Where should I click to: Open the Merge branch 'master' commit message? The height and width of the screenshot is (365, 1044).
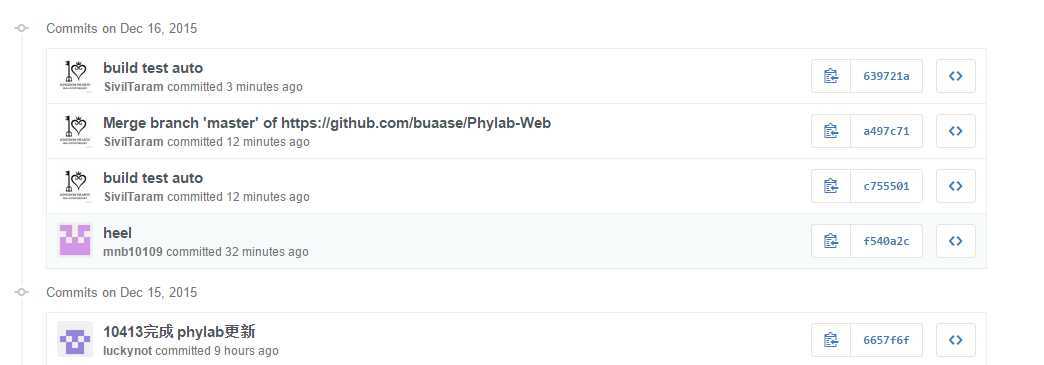tap(327, 123)
